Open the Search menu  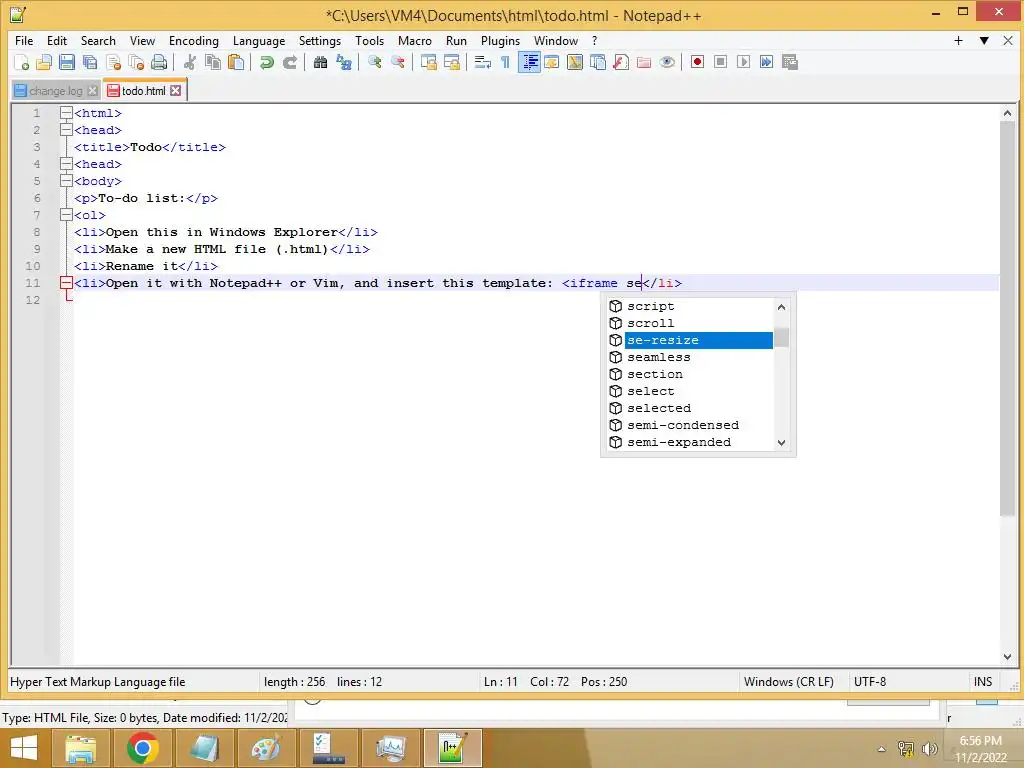coord(98,40)
